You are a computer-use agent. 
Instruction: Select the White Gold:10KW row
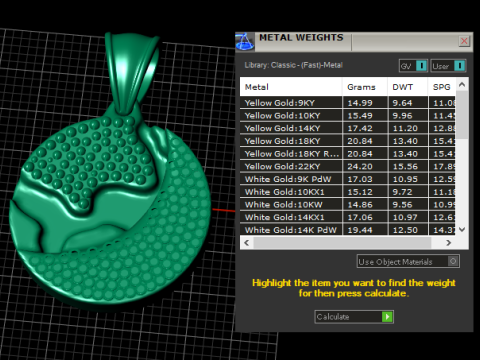348,204
